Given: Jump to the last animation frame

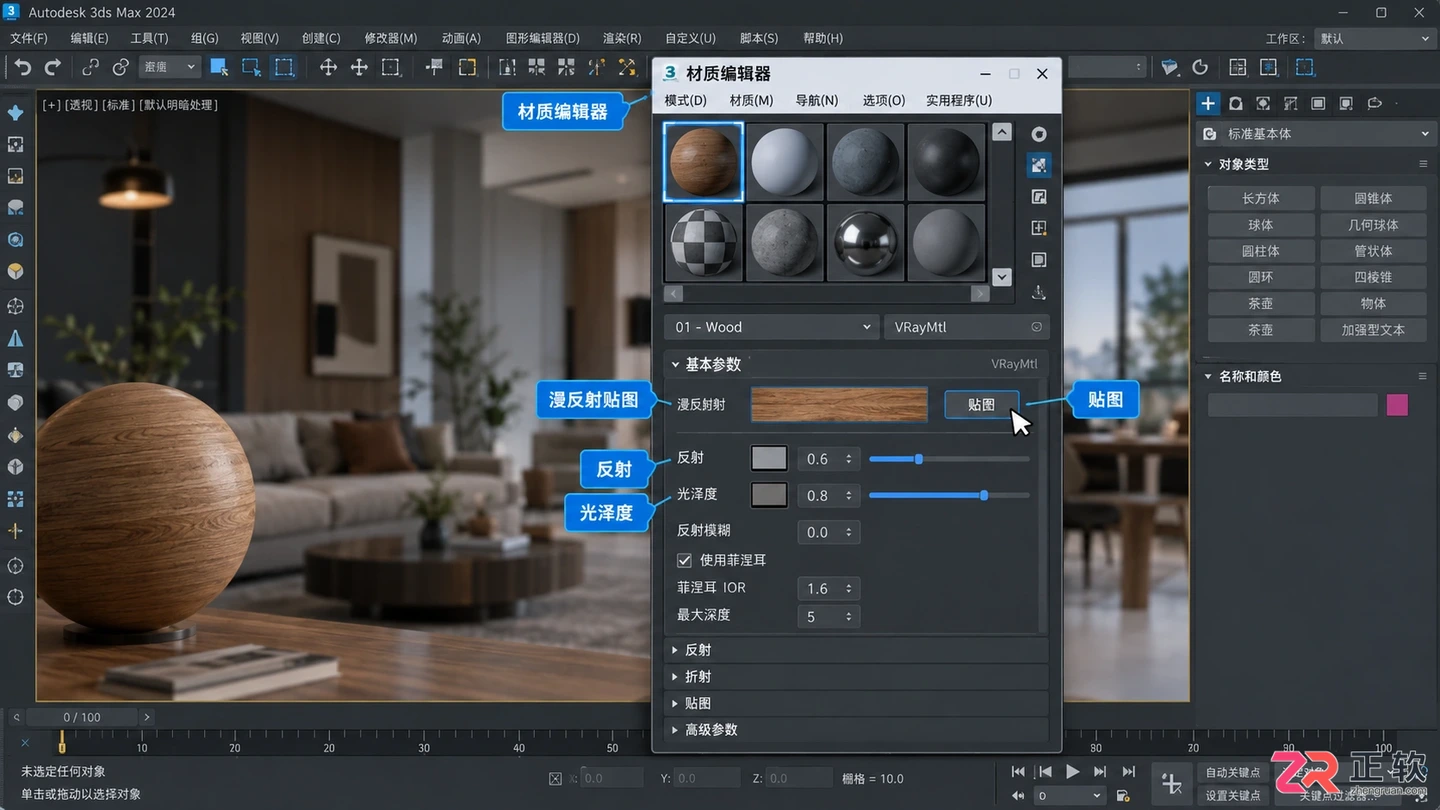Looking at the screenshot, I should point(1128,771).
